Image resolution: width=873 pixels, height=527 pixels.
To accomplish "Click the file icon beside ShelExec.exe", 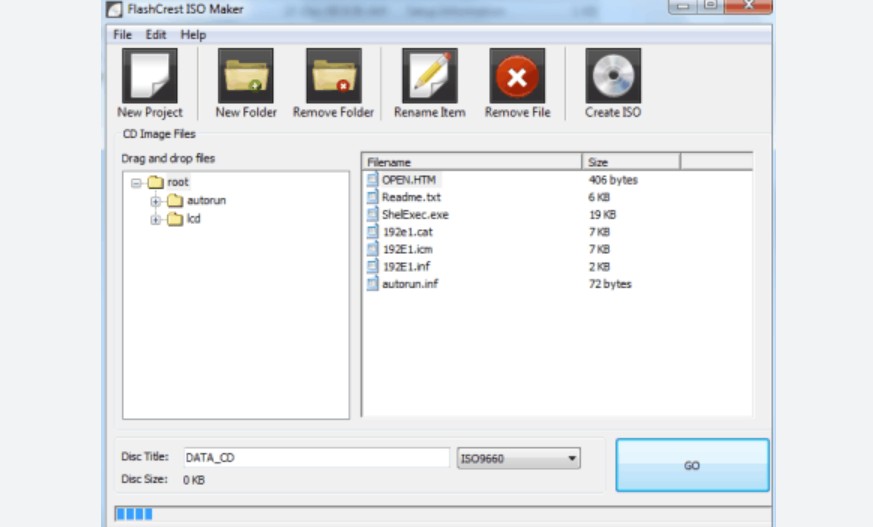I will (372, 214).
